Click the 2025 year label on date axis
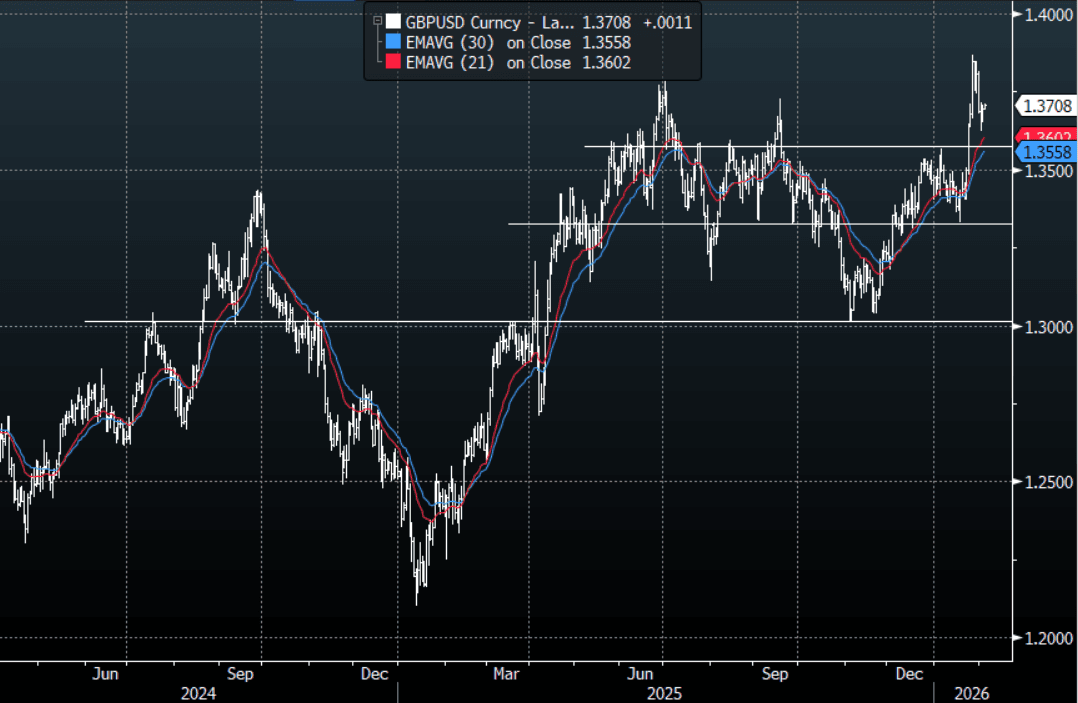The image size is (1078, 703). [x=665, y=691]
